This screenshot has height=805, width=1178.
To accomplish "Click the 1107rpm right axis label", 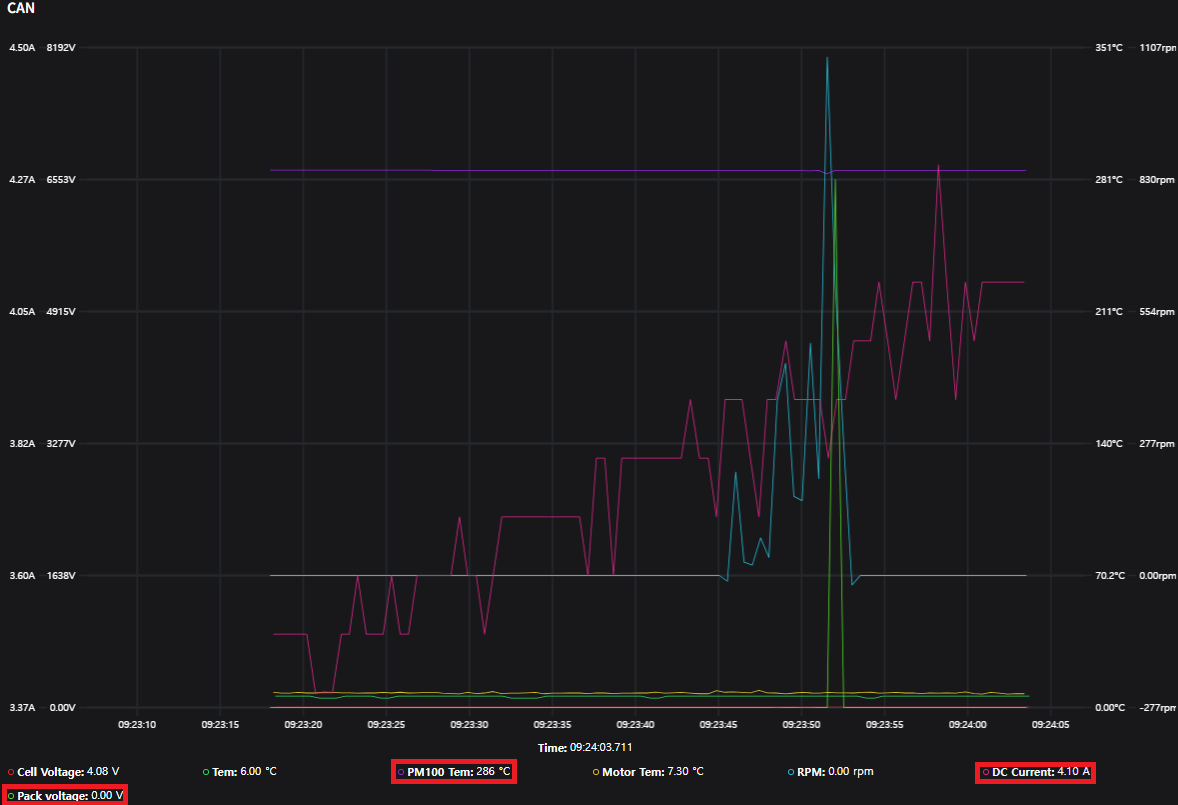I will [1156, 48].
